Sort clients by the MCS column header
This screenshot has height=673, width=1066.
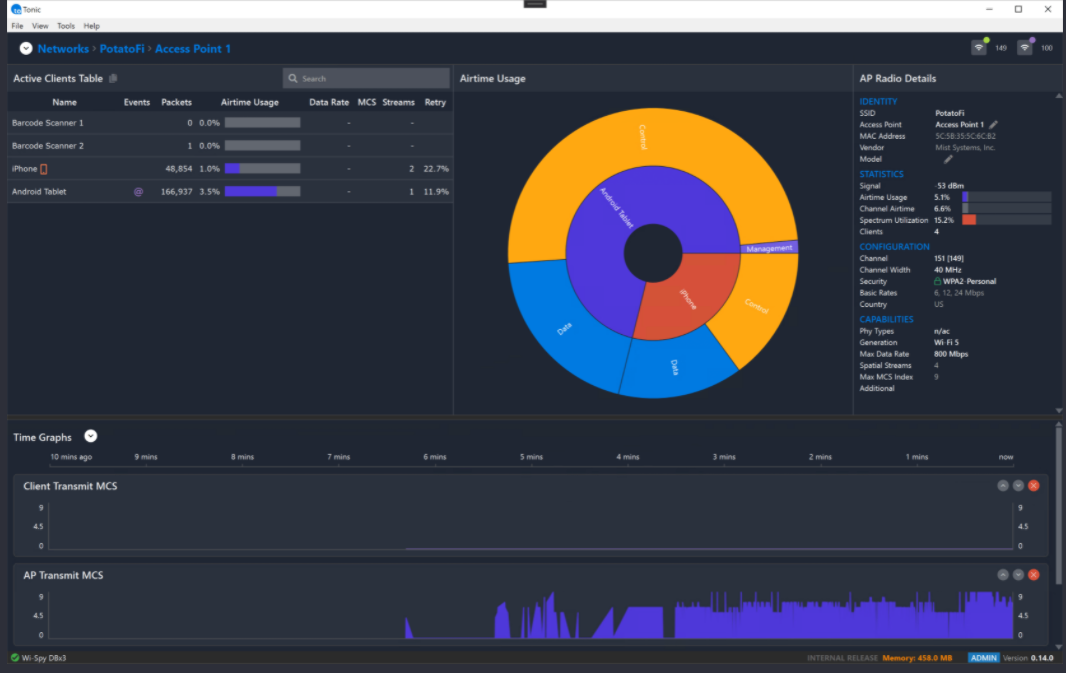366,103
